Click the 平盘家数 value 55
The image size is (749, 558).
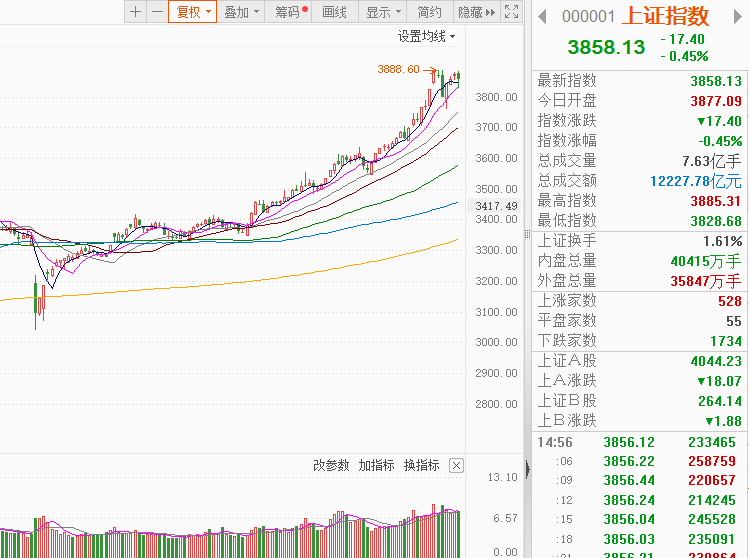(x=734, y=321)
